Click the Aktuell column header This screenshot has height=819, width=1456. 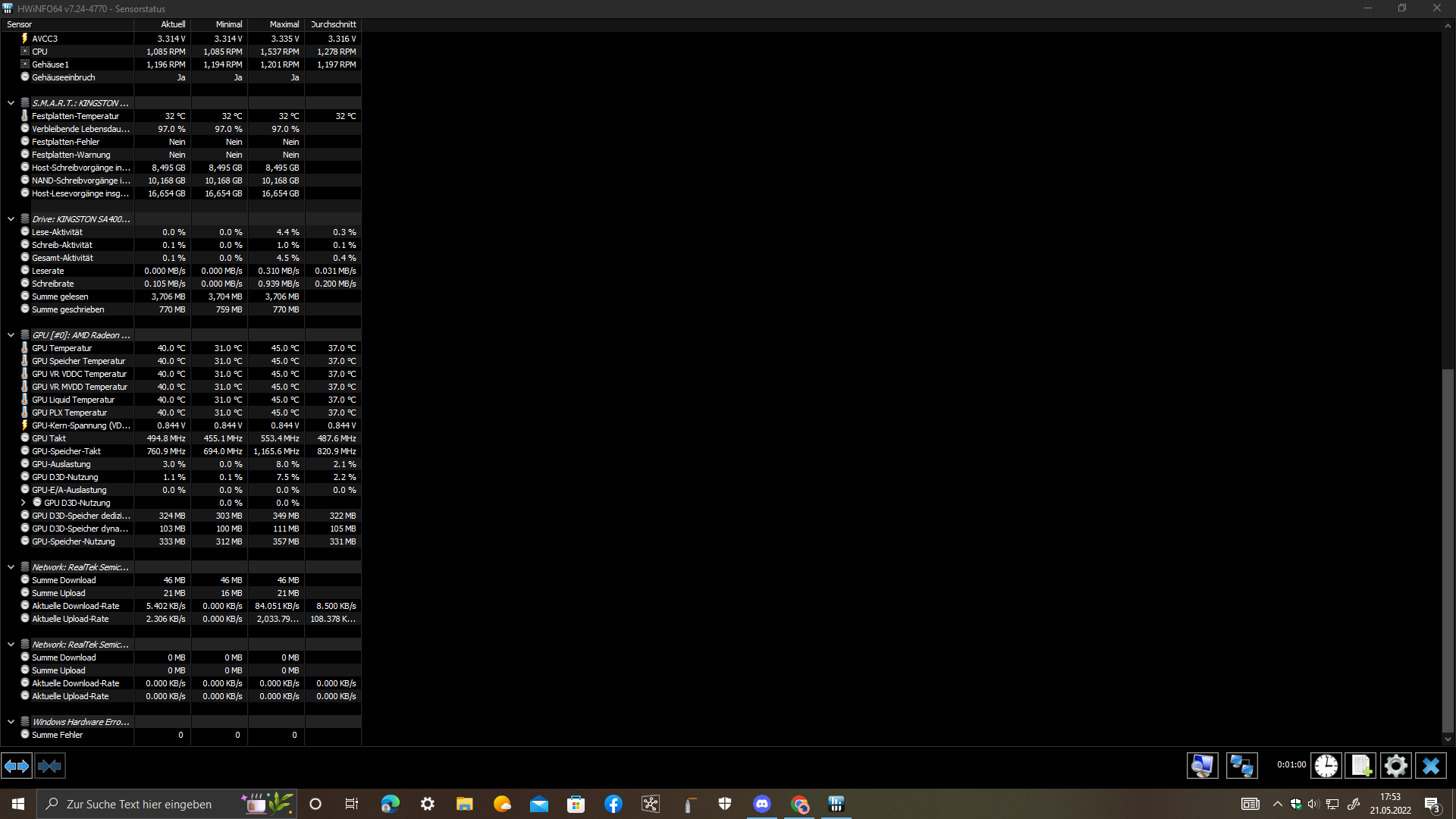coord(163,24)
